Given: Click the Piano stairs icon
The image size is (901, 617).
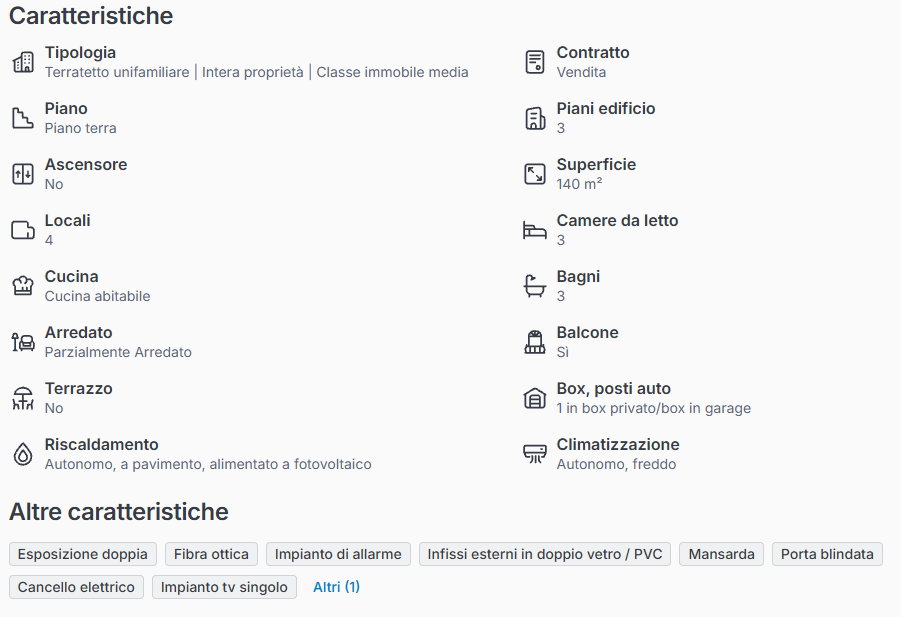Looking at the screenshot, I should [x=22, y=118].
